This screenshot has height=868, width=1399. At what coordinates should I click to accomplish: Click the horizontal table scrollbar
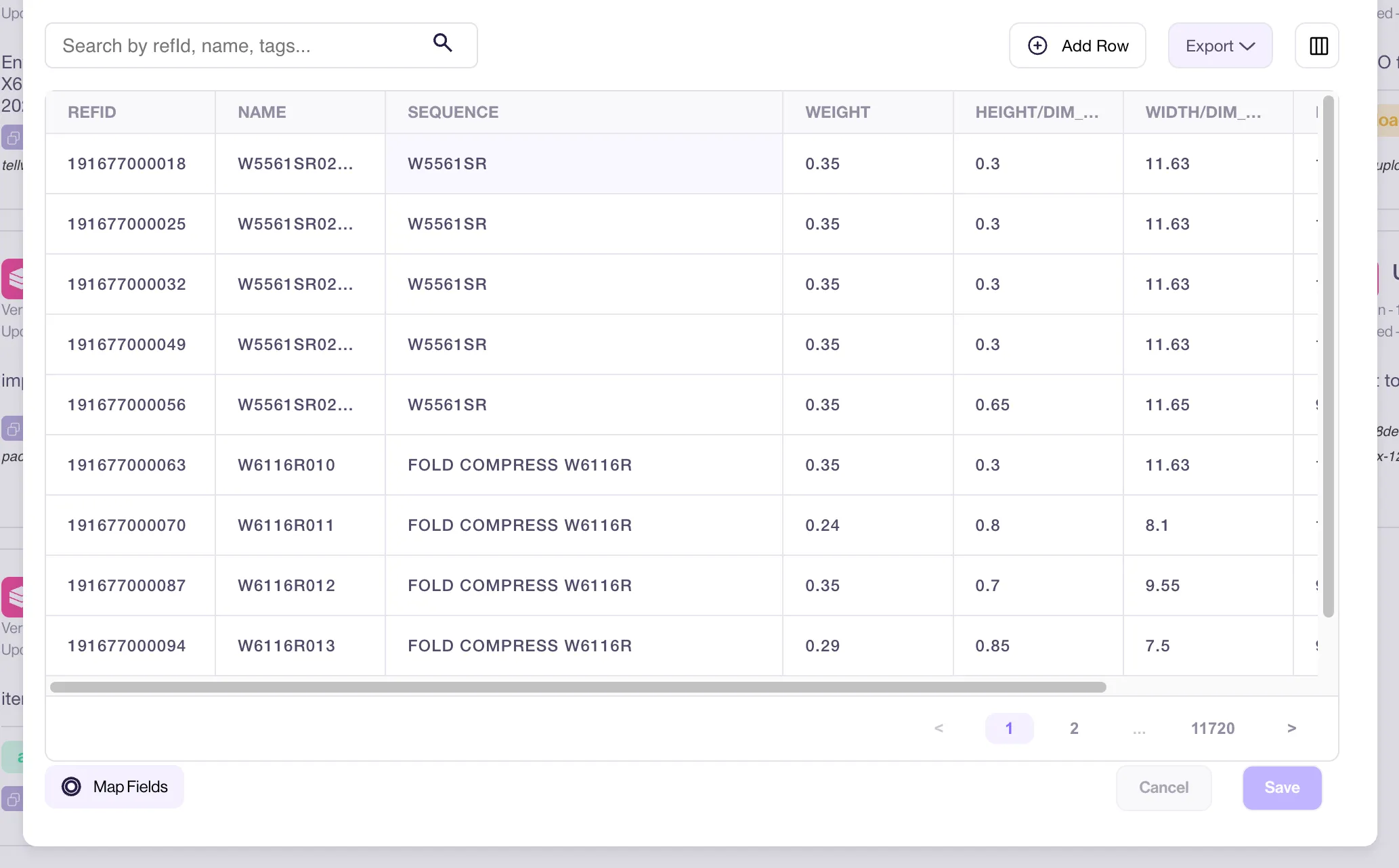click(x=578, y=687)
